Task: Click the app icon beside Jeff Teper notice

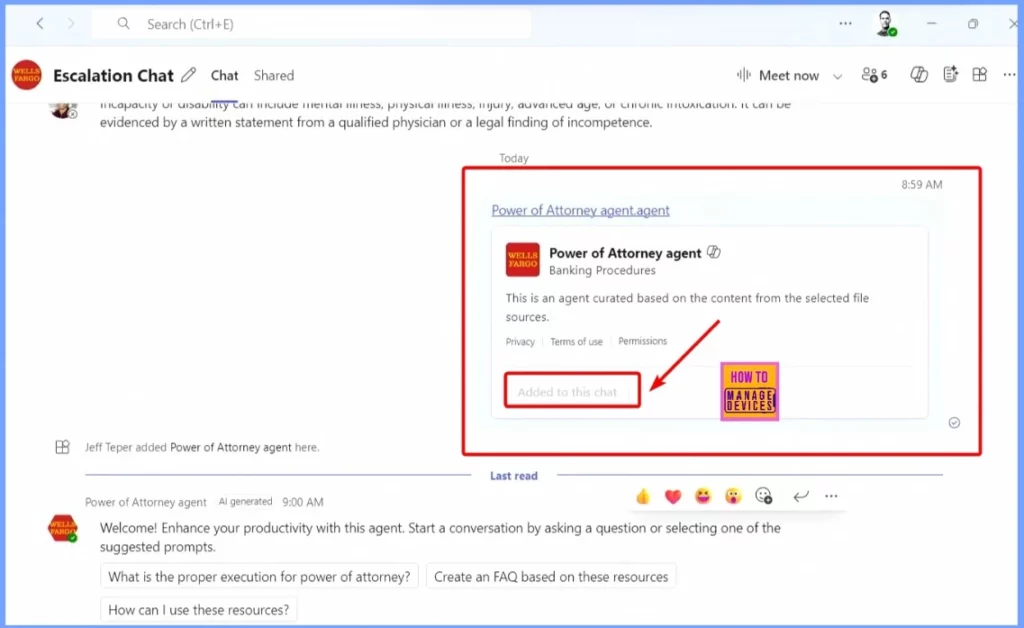Action: tap(62, 447)
